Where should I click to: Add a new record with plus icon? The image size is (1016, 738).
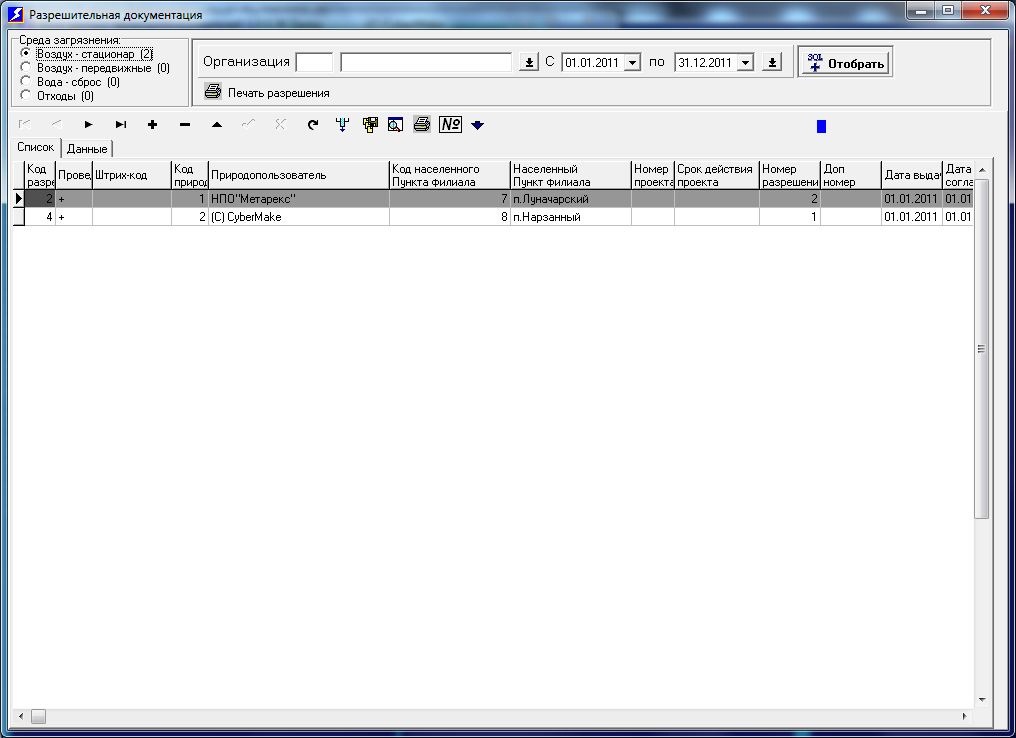152,124
